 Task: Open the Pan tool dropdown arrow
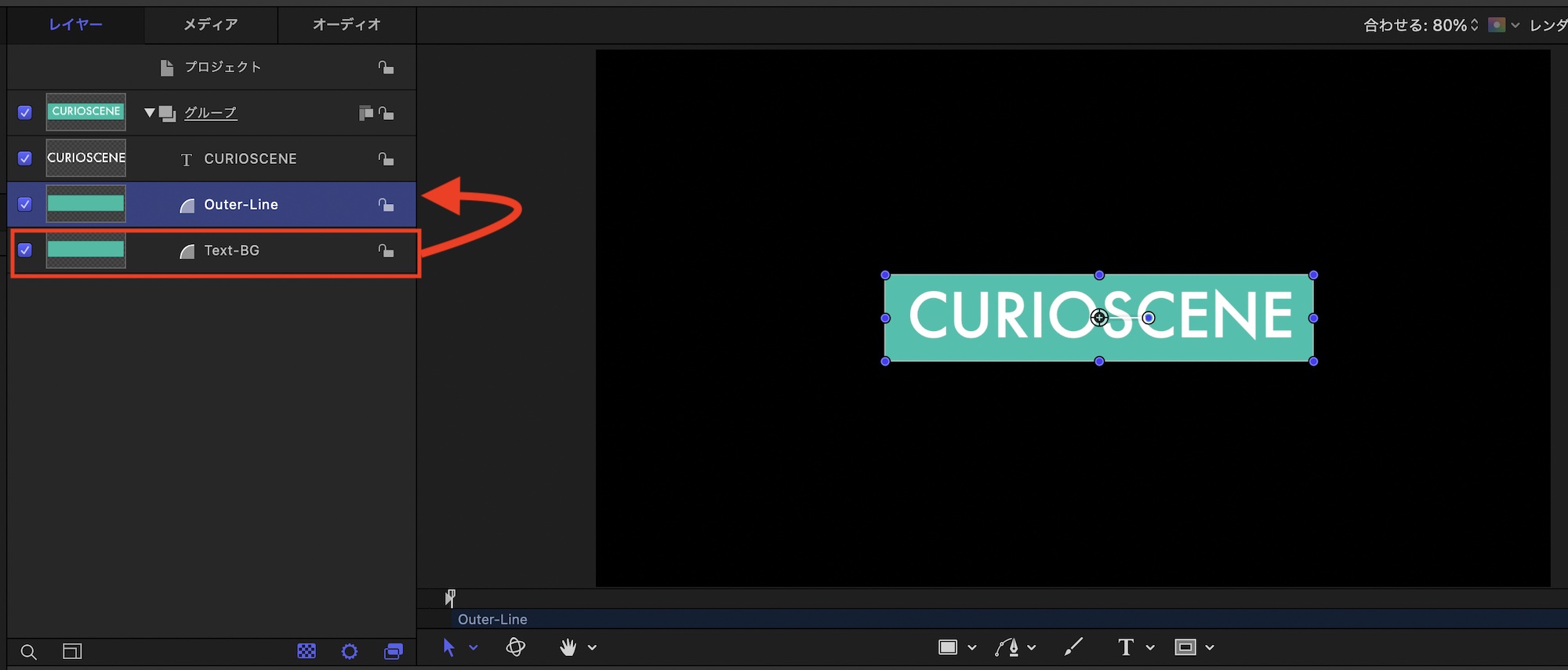pos(592,648)
